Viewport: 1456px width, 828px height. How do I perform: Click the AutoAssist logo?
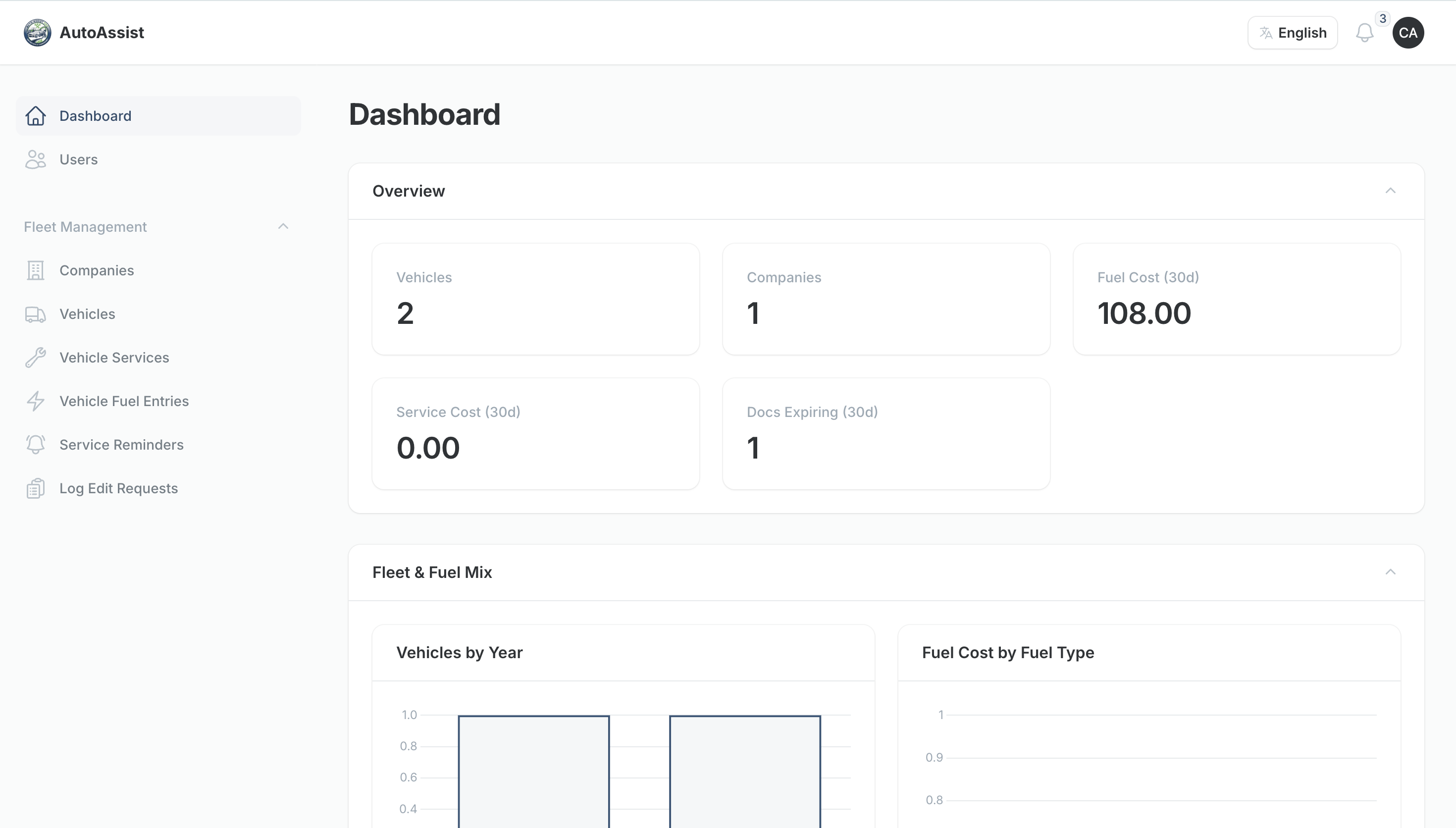(x=36, y=32)
